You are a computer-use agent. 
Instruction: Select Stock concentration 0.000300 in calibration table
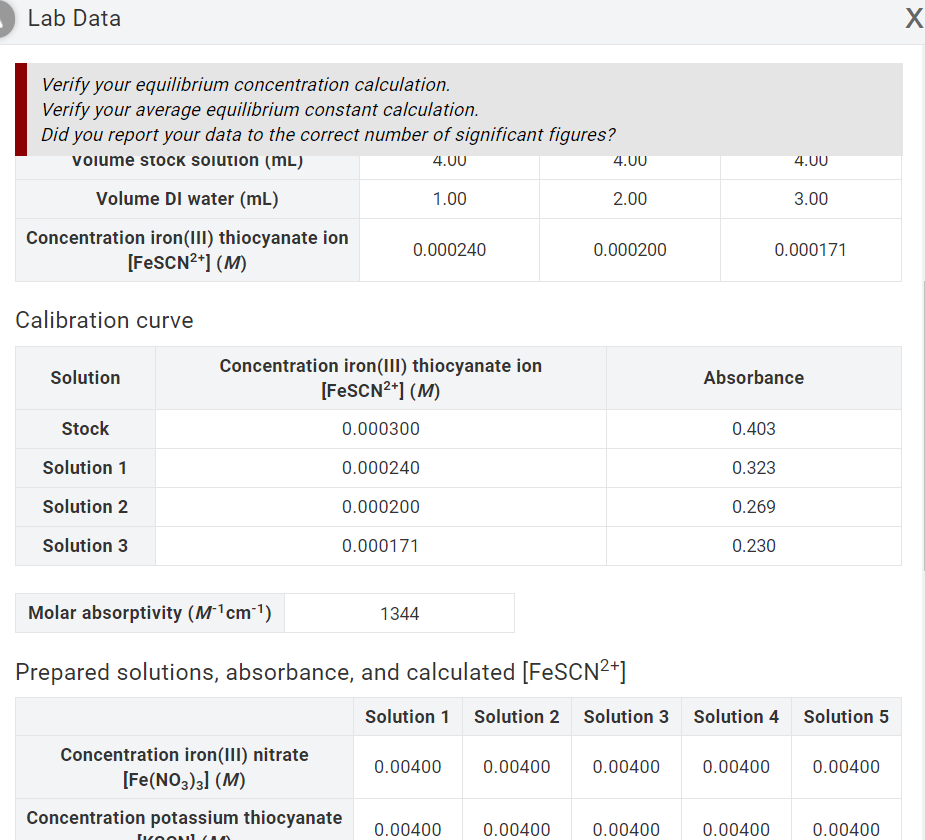click(380, 428)
